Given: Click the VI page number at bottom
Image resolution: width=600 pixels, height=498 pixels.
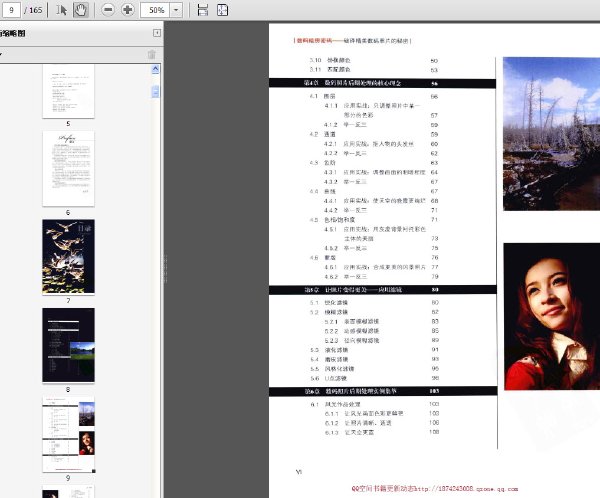Looking at the screenshot, I should [299, 472].
